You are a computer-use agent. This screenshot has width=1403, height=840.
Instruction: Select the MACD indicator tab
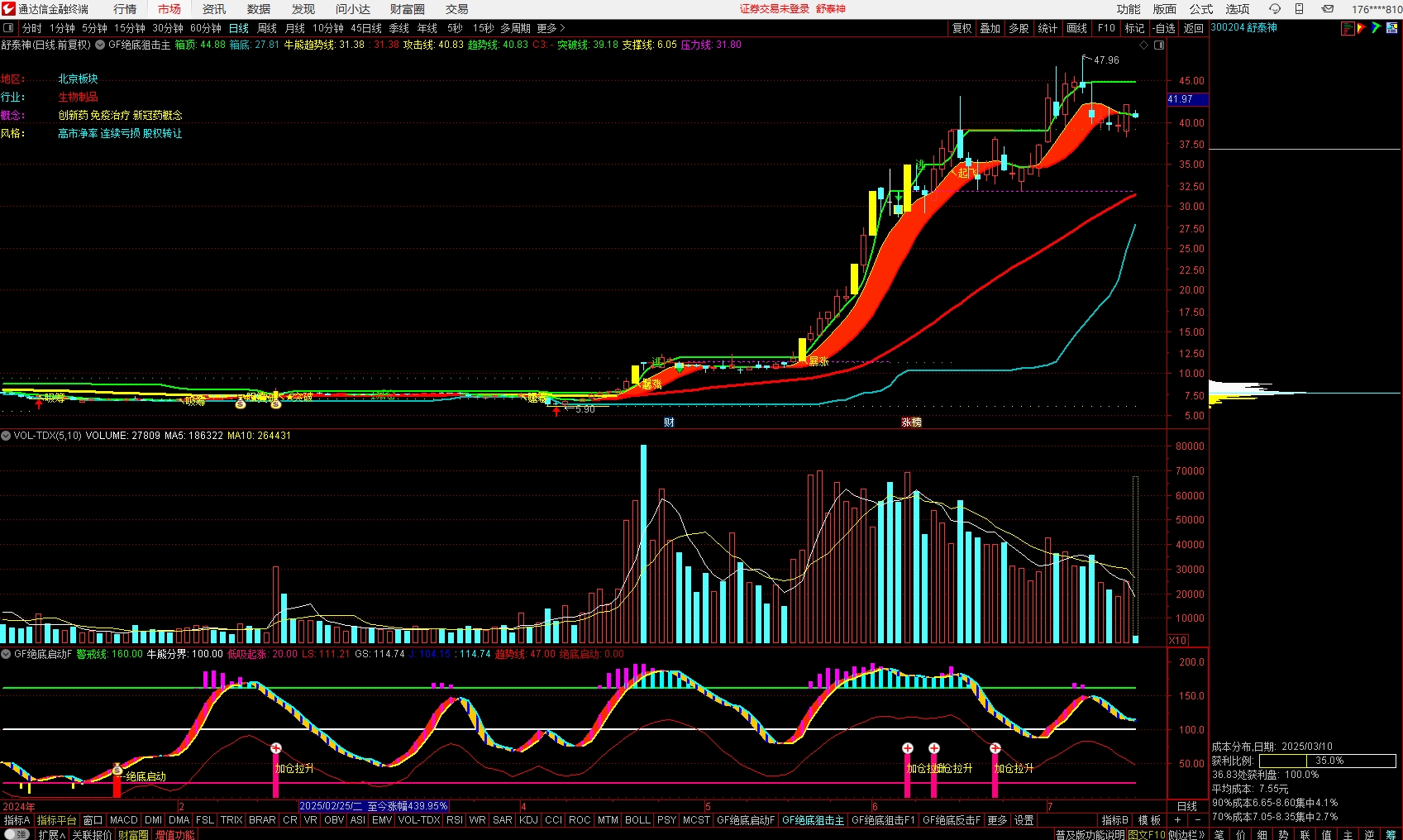click(x=124, y=820)
